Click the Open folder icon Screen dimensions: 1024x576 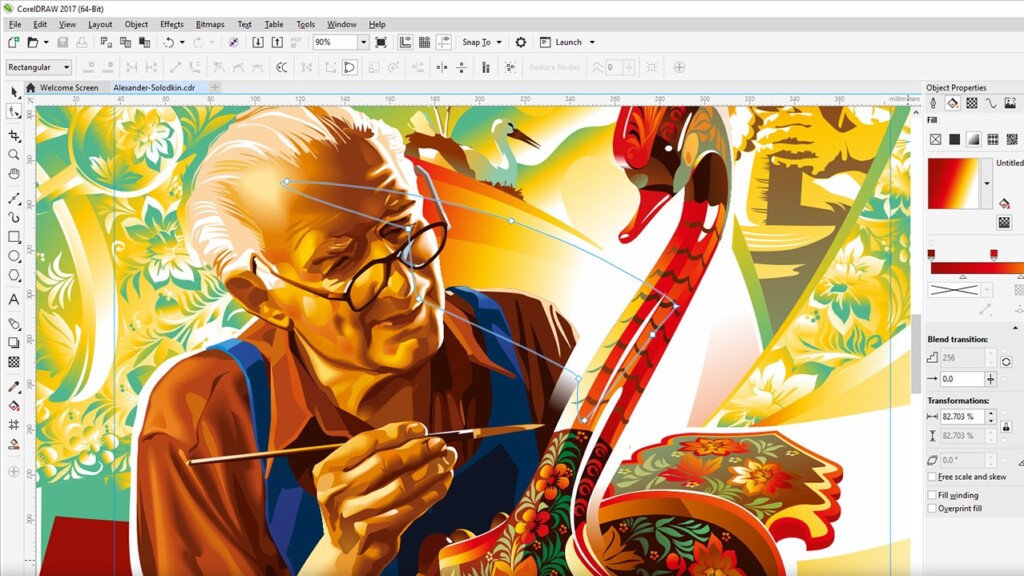coord(32,42)
